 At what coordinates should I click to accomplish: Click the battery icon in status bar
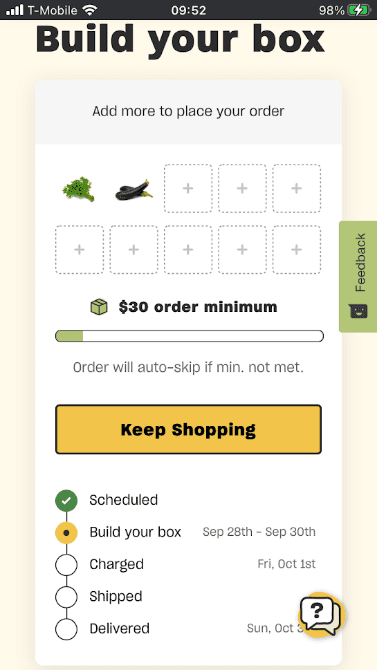[359, 10]
